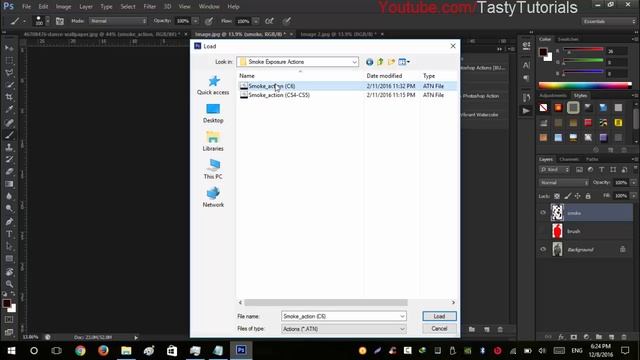Switch to the Channels tab
This screenshot has width=640, height=360.
569,159
